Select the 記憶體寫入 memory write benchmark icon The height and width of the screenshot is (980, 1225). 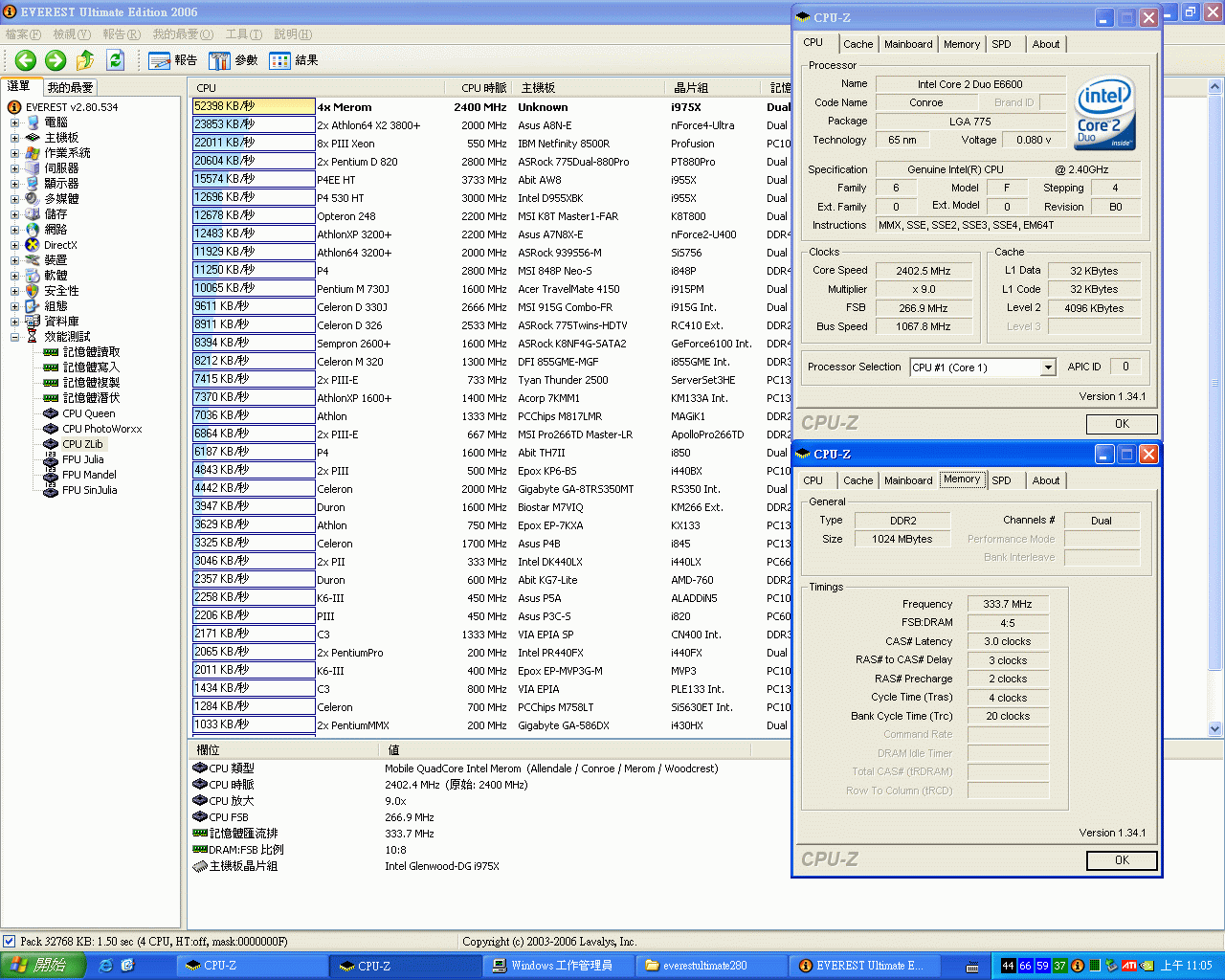[x=52, y=367]
